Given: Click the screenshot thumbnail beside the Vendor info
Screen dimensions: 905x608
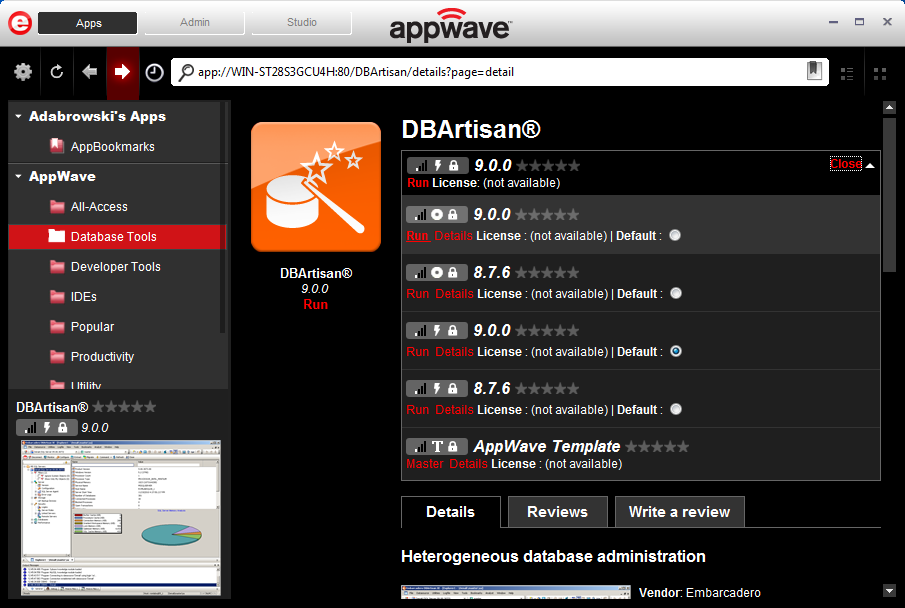Looking at the screenshot, I should (x=515, y=592).
